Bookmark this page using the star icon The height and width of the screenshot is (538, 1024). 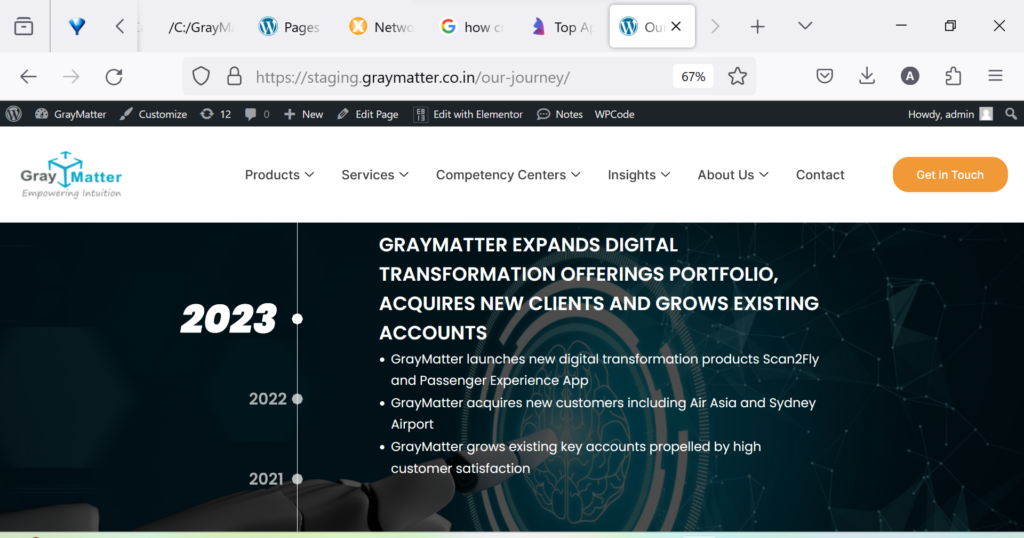pos(737,76)
